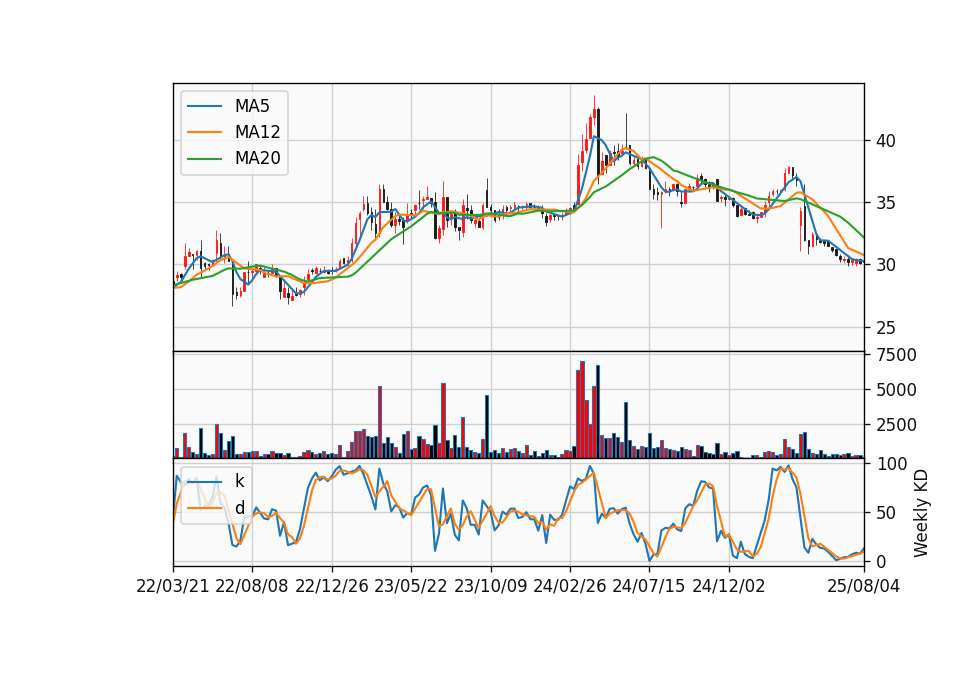Click the 22/08/08 date label

(x=252, y=586)
